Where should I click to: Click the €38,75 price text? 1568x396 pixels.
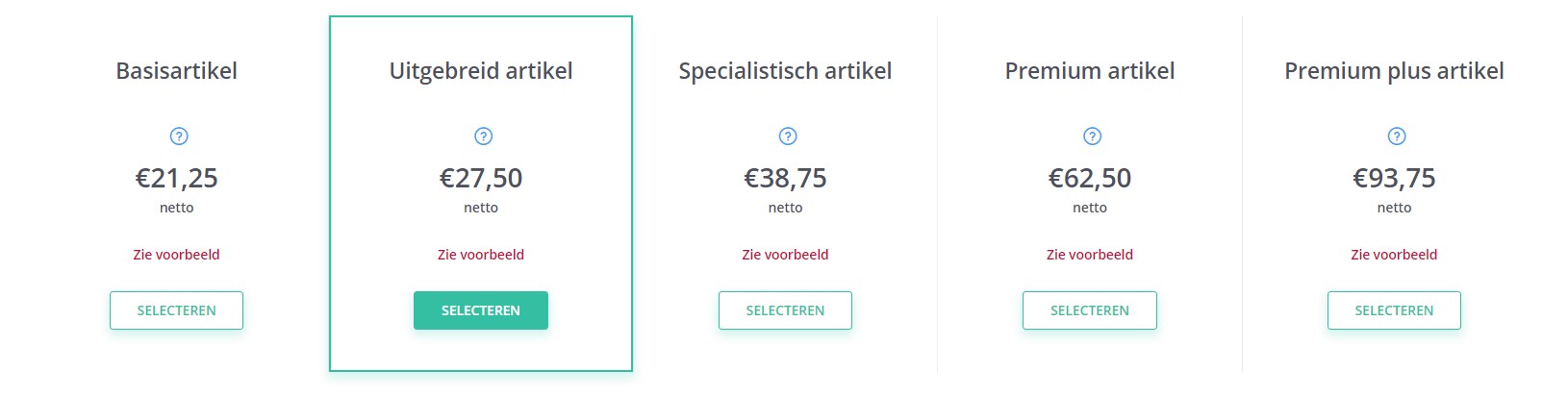click(785, 179)
